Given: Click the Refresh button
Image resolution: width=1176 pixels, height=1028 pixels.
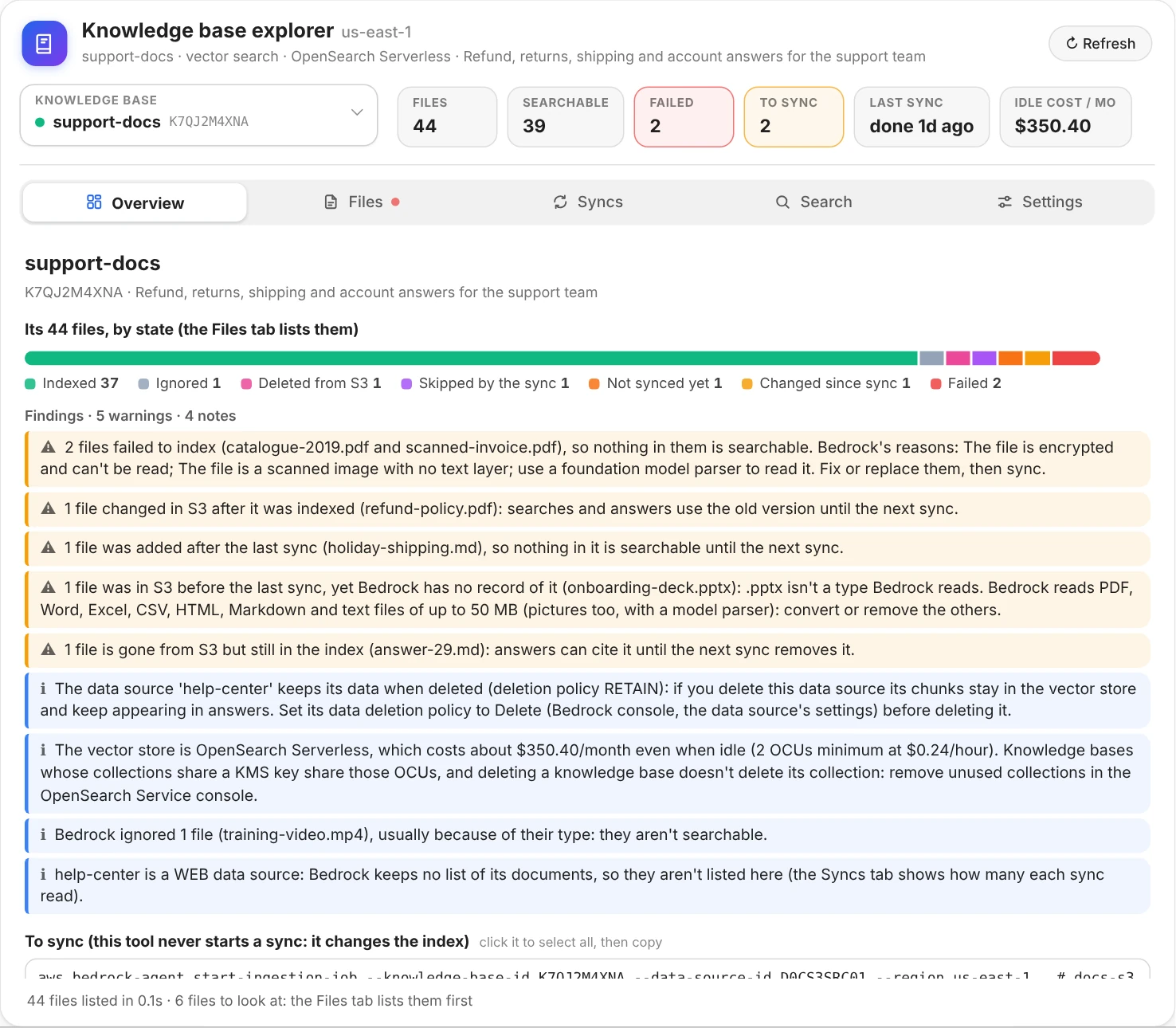Looking at the screenshot, I should (x=1100, y=44).
